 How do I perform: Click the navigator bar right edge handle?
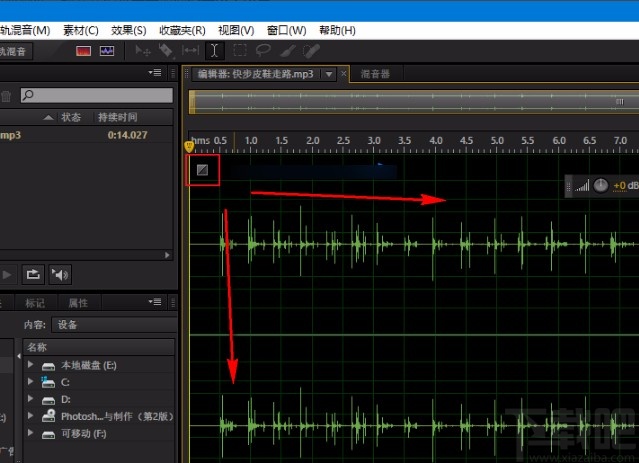pyautogui.click(x=620, y=101)
